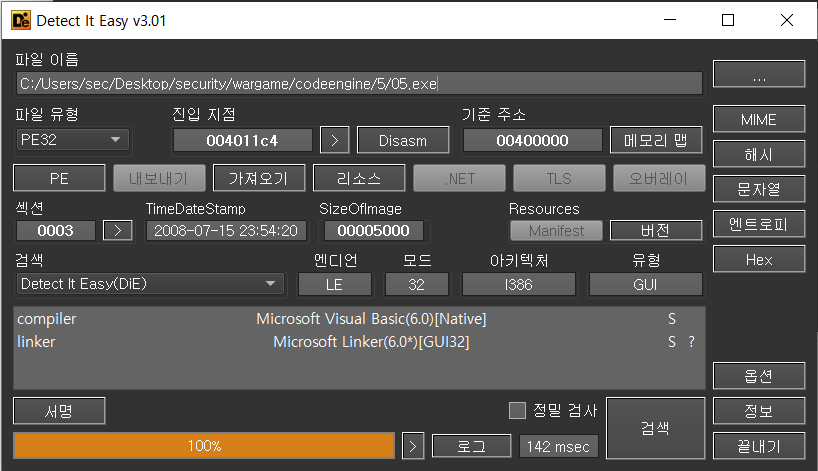
Task: Click the SizeOfImage field 00005000
Action: tap(374, 231)
